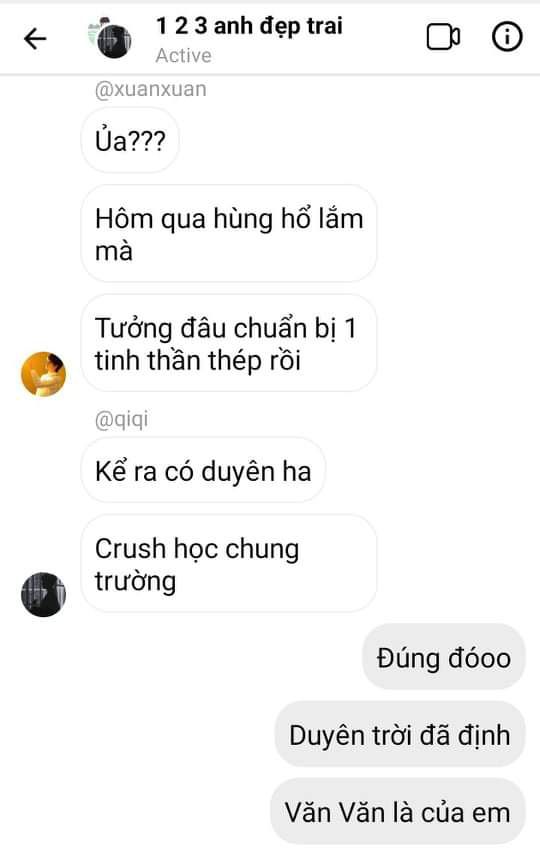Tap the sent "Duyên trời đã định" message
The height and width of the screenshot is (855, 540).
pos(400,734)
